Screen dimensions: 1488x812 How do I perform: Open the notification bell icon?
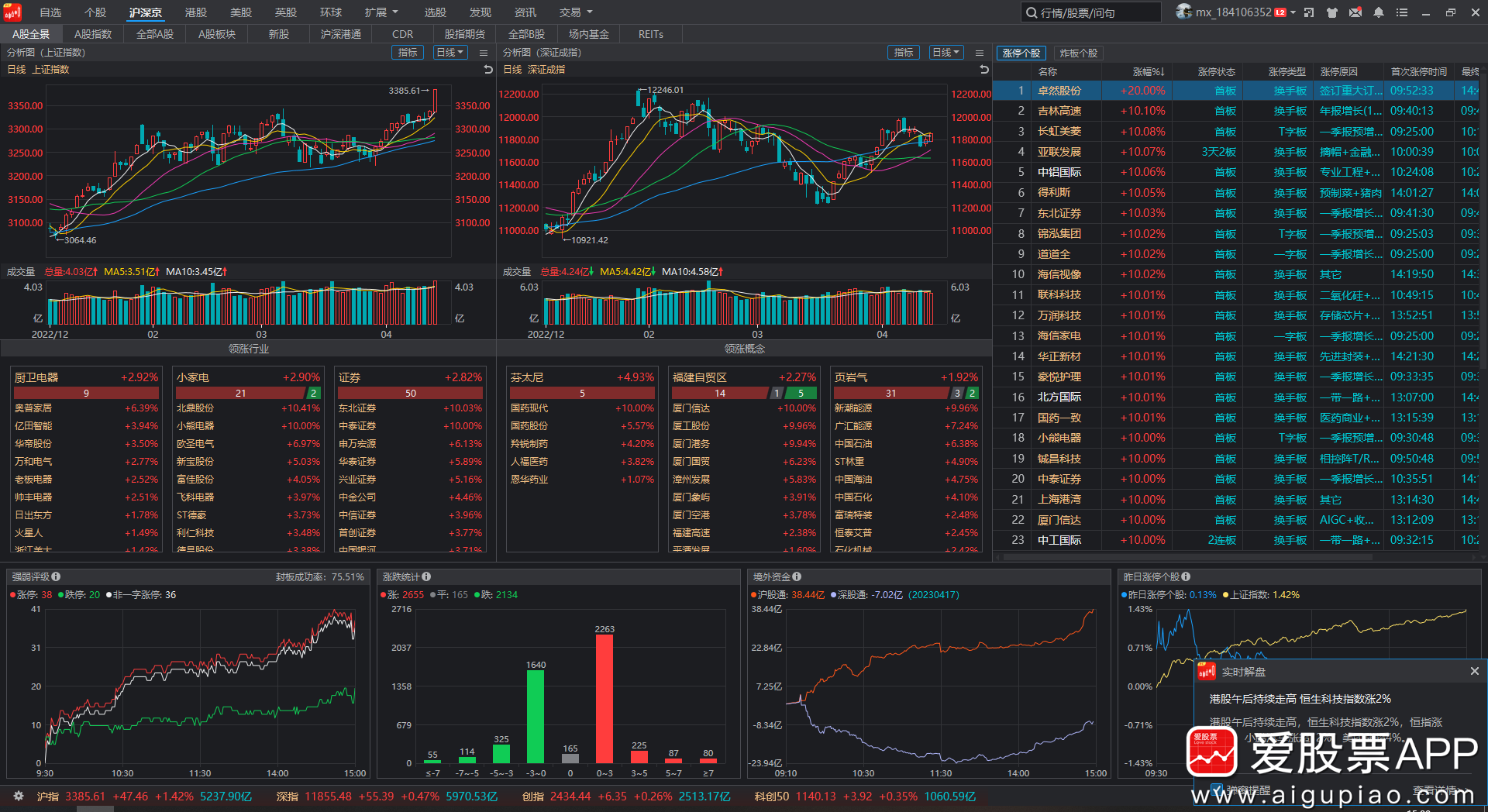point(1379,12)
